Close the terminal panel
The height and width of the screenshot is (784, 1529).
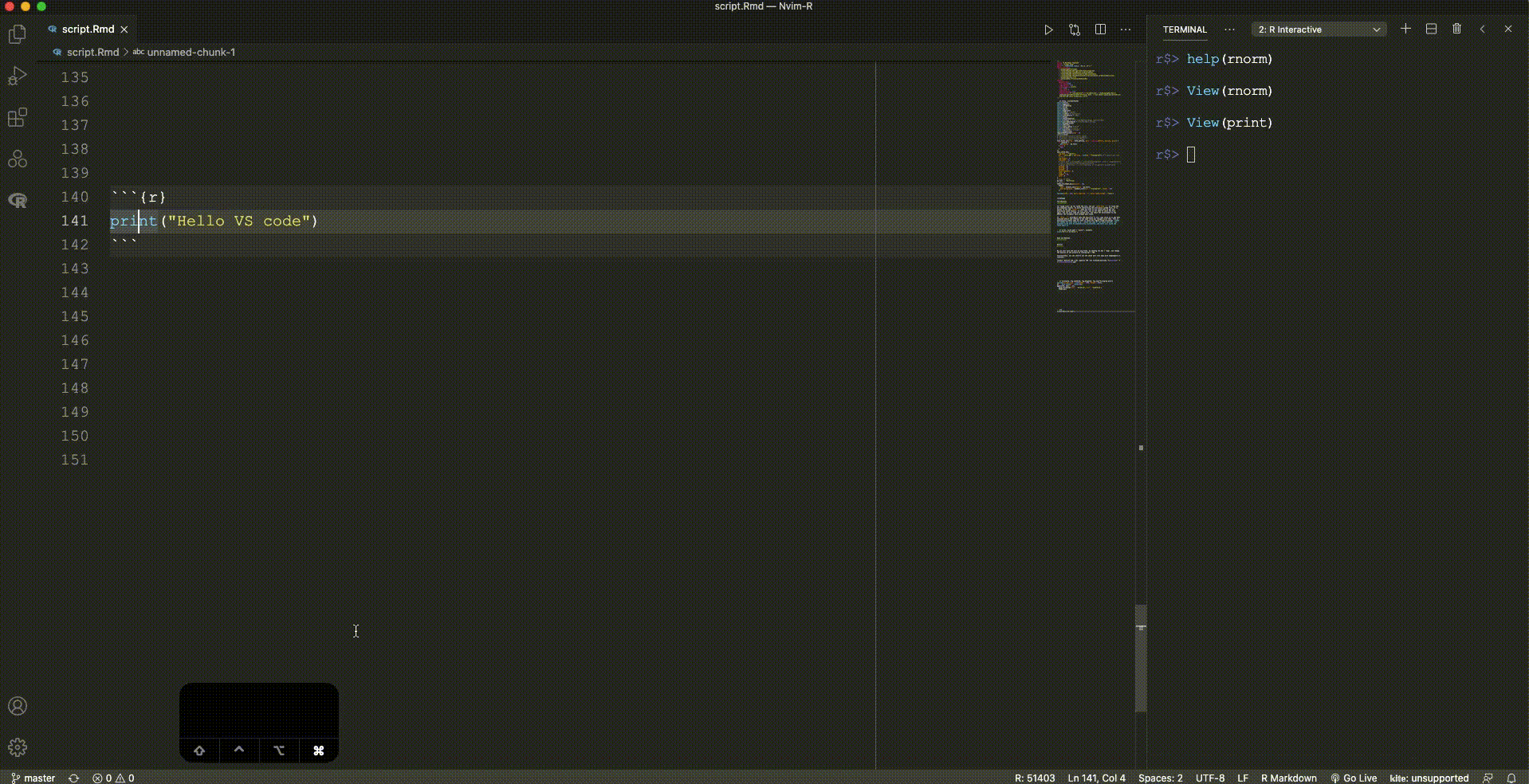coord(1507,29)
